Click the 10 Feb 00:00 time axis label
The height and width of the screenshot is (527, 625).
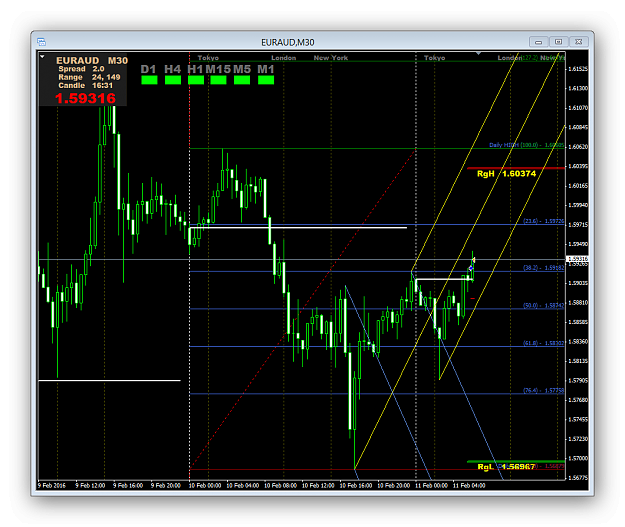coord(205,486)
